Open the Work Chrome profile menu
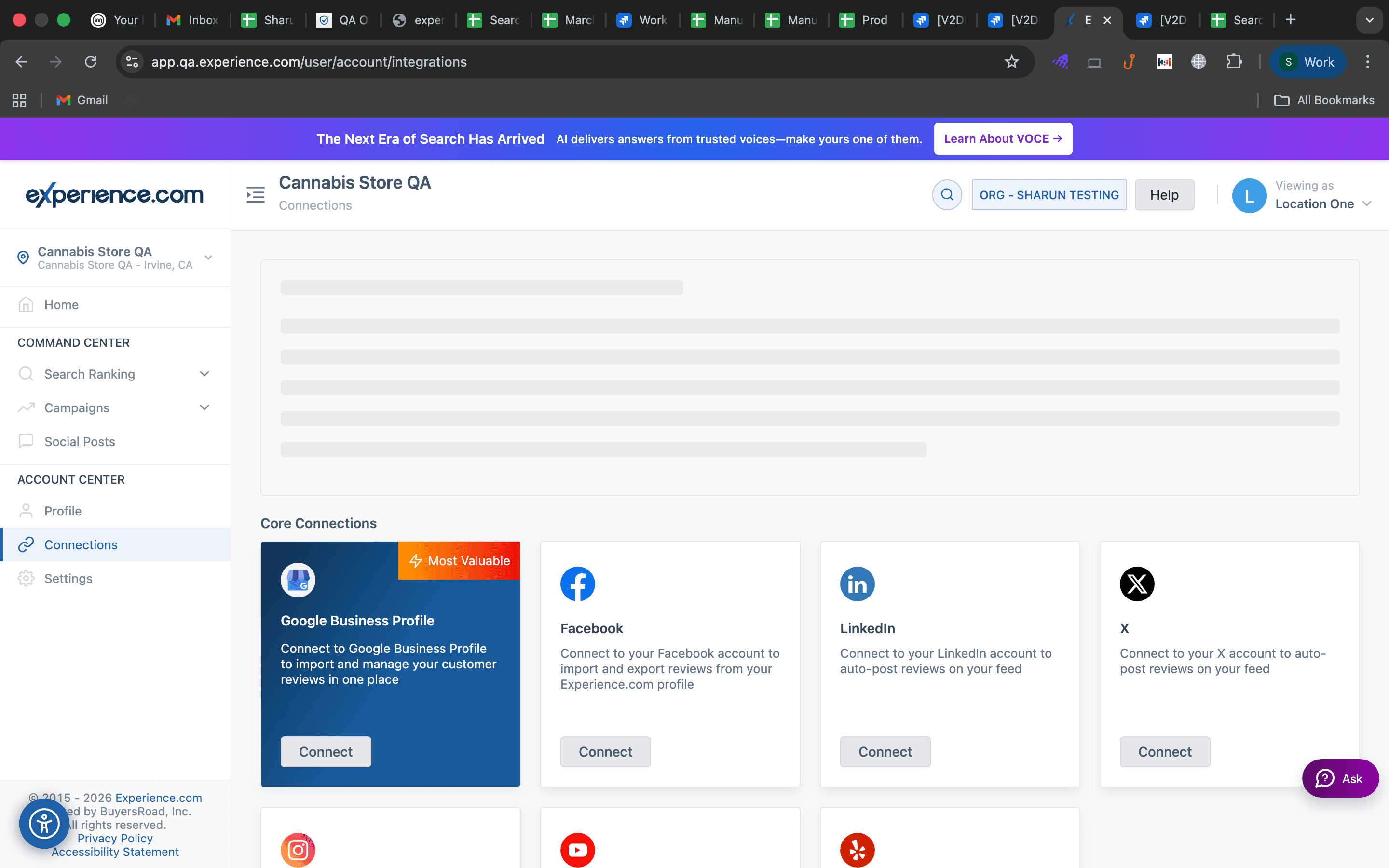 (x=1307, y=61)
